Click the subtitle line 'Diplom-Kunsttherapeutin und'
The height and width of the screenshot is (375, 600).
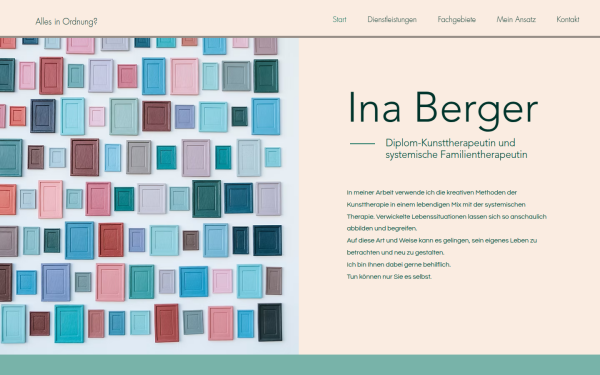pos(450,143)
